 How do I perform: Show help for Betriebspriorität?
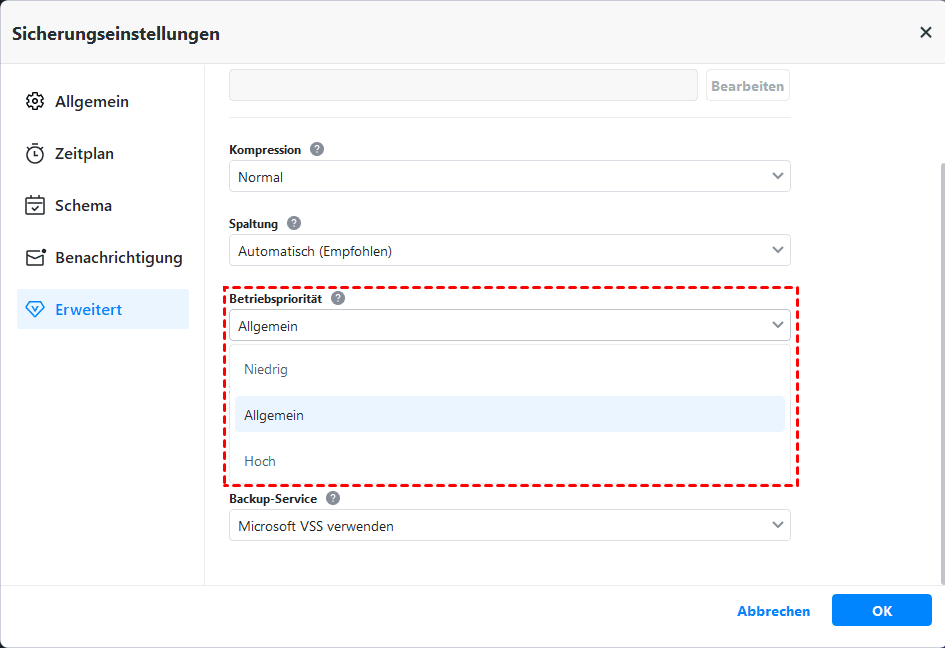click(339, 298)
